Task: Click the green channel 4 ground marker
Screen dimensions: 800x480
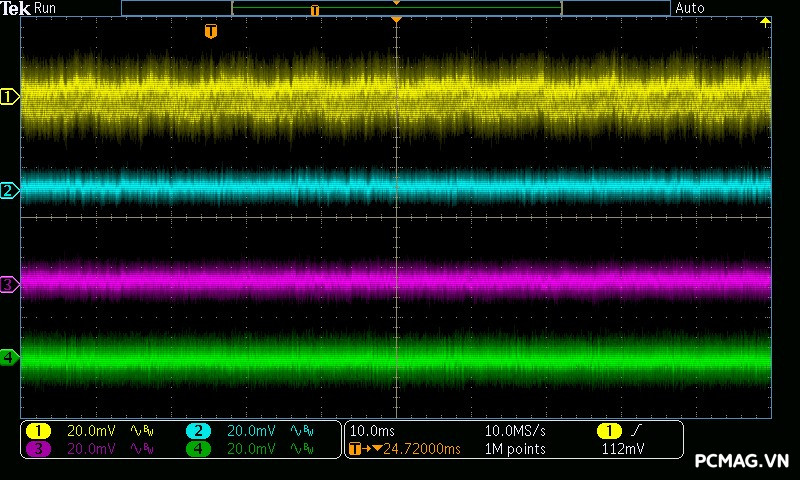Action: (9, 357)
